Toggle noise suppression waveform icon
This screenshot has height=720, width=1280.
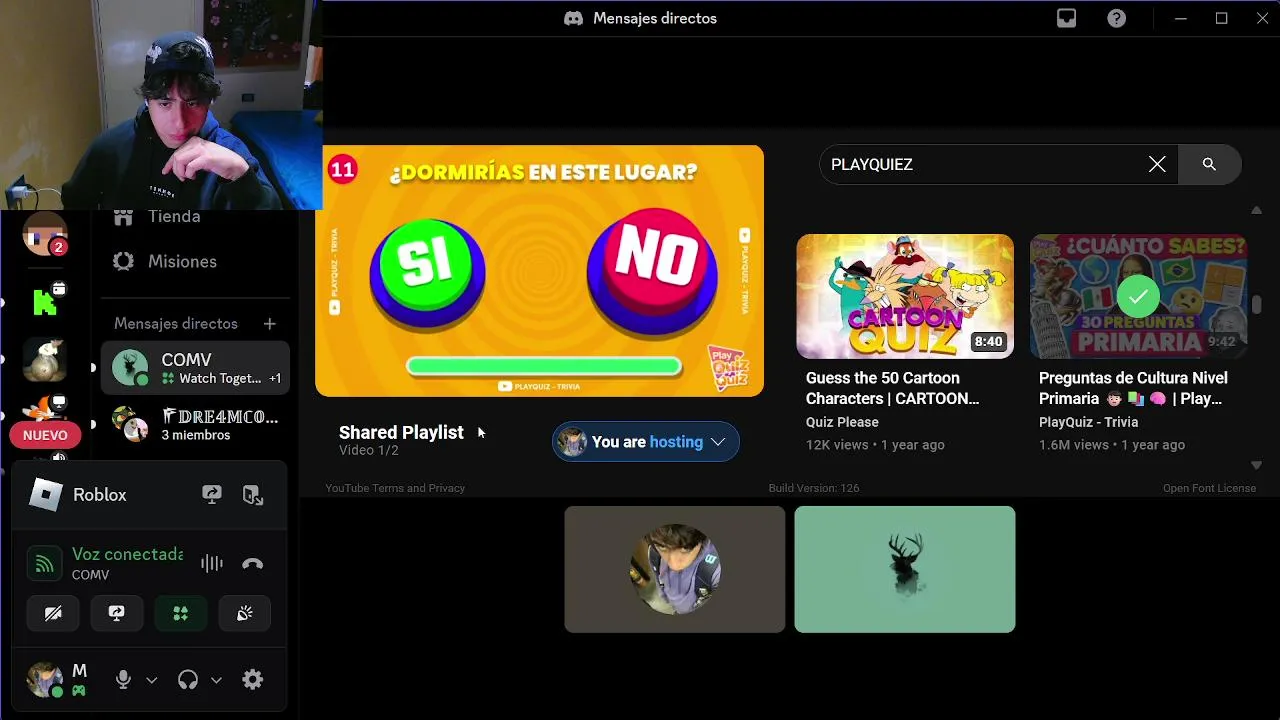(x=212, y=564)
